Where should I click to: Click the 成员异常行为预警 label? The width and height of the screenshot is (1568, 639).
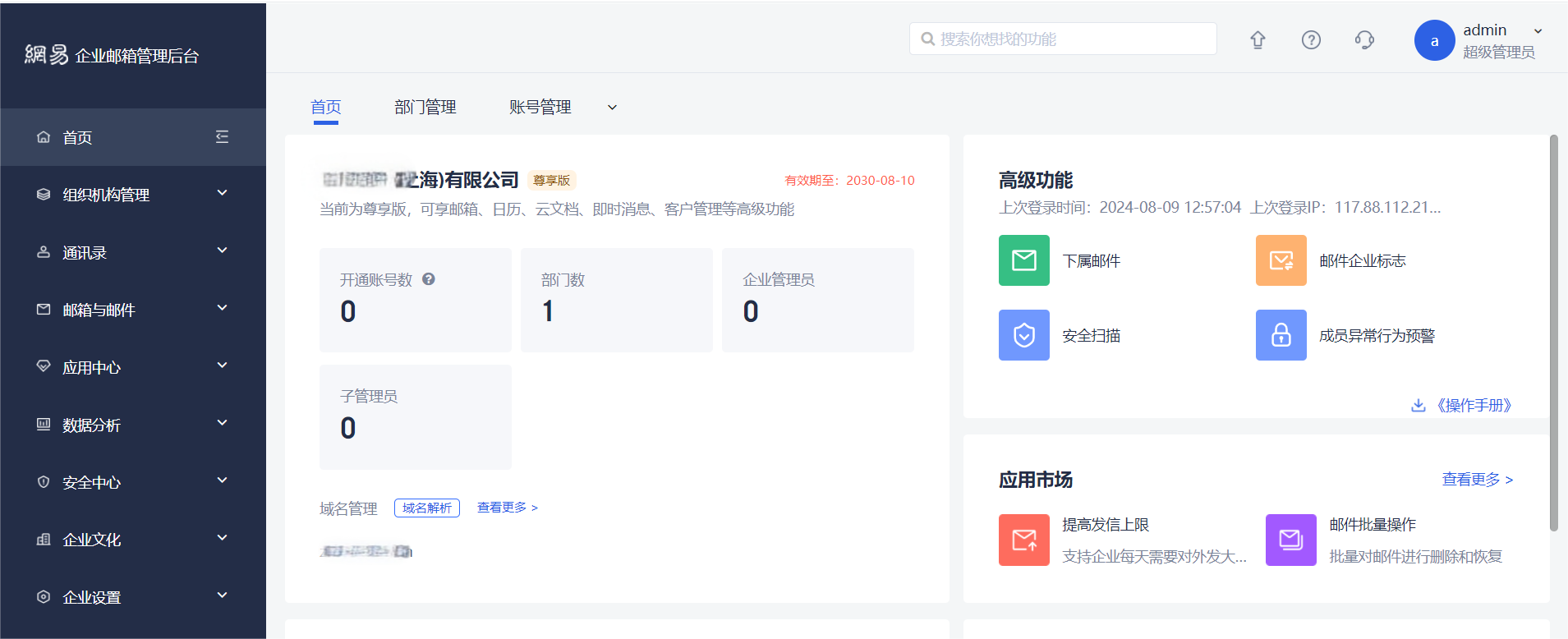point(1377,335)
